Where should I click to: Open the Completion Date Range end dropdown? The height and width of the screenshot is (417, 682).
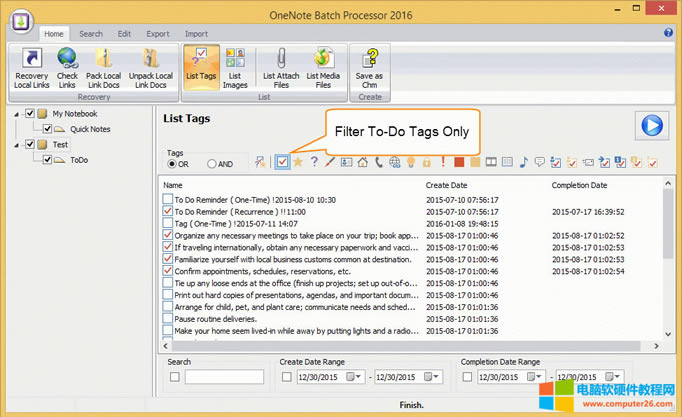pos(630,377)
